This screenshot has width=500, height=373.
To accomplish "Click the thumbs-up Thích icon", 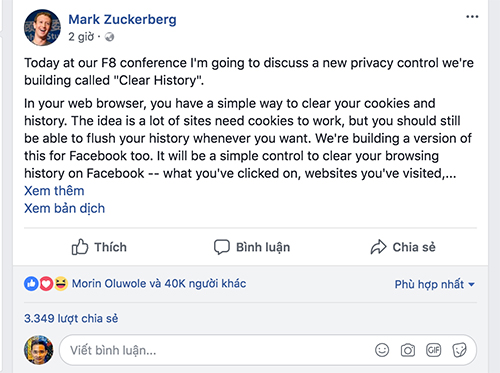I will [x=80, y=247].
